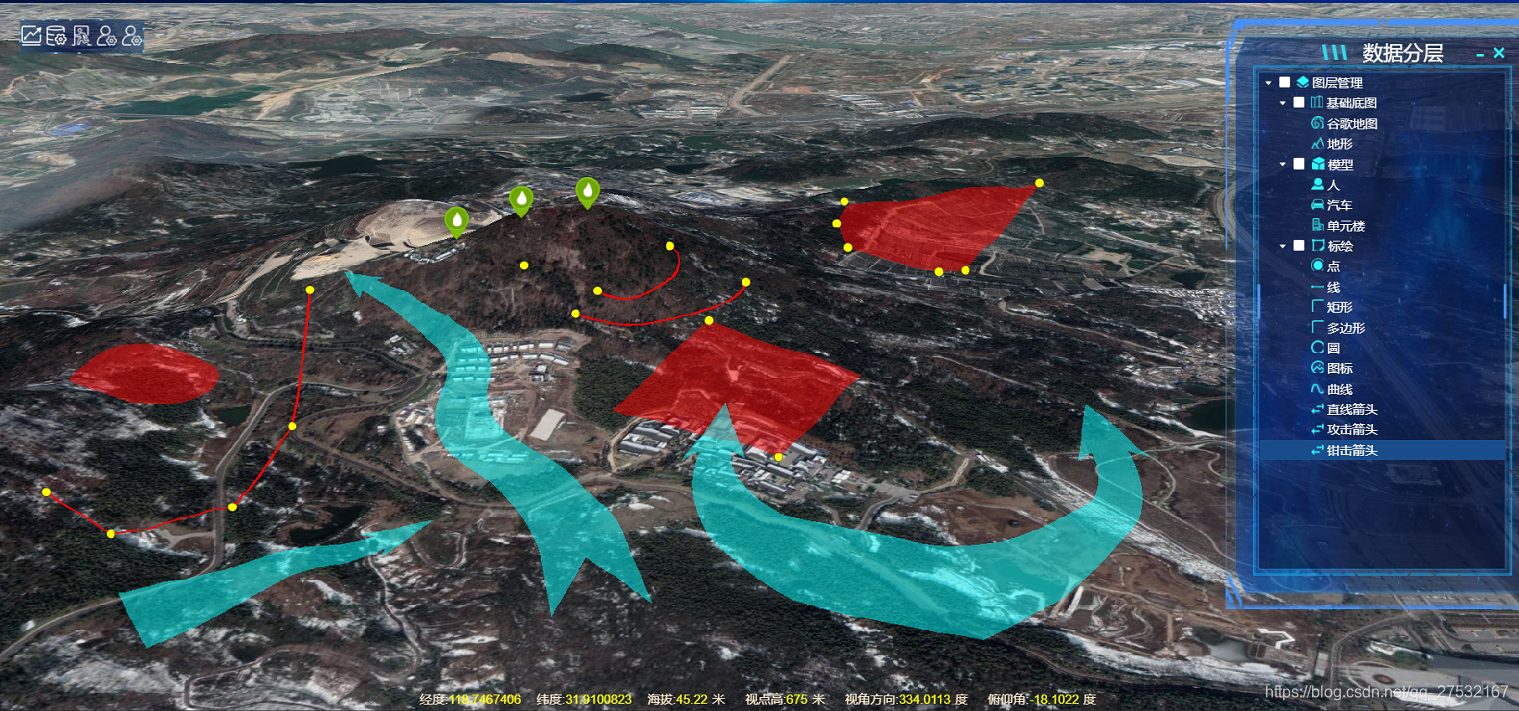Image resolution: width=1519 pixels, height=711 pixels.
Task: Choose the 直线箭头 straight arrow icon
Action: click(x=1317, y=409)
